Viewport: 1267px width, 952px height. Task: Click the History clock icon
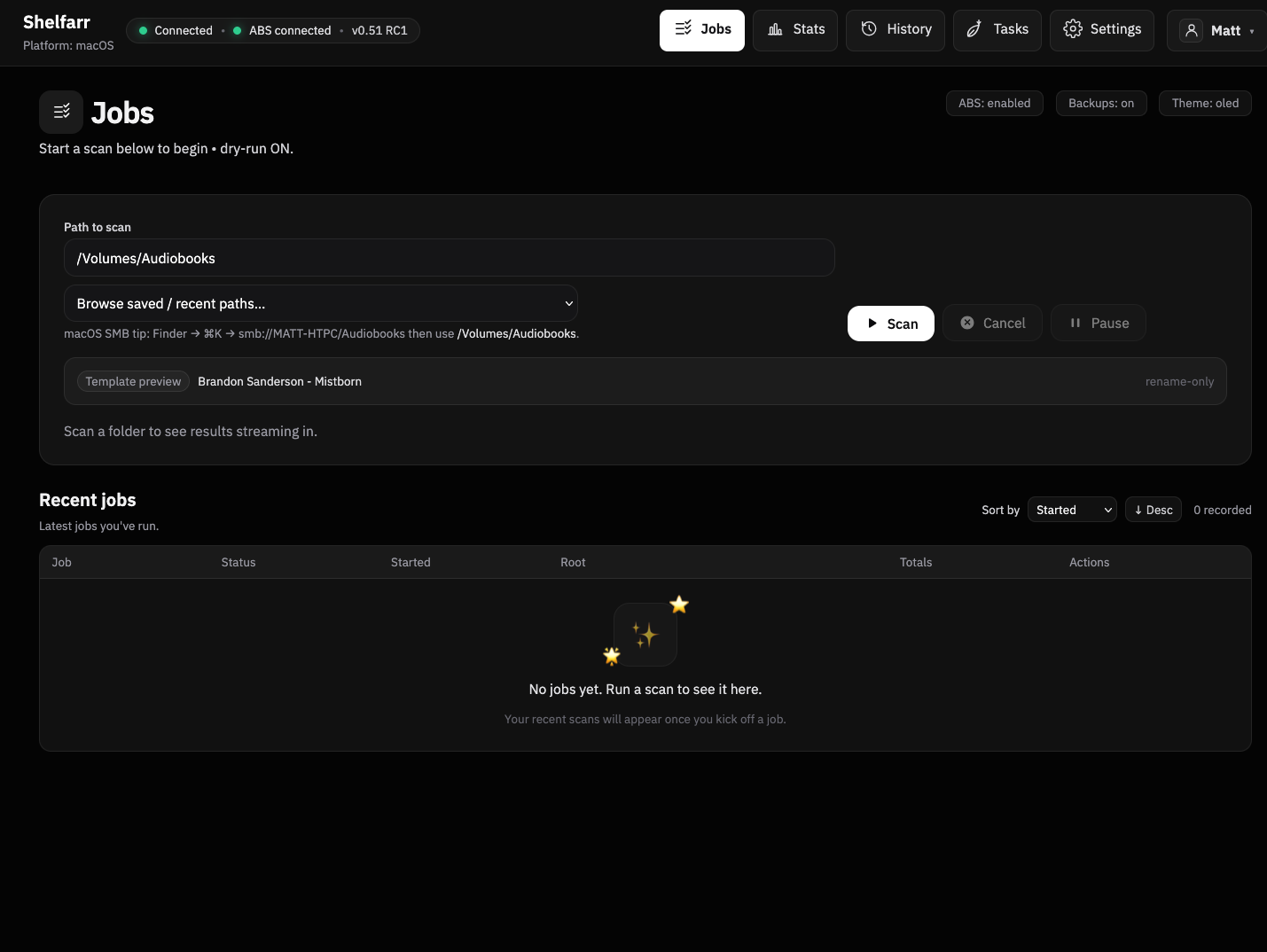point(869,29)
